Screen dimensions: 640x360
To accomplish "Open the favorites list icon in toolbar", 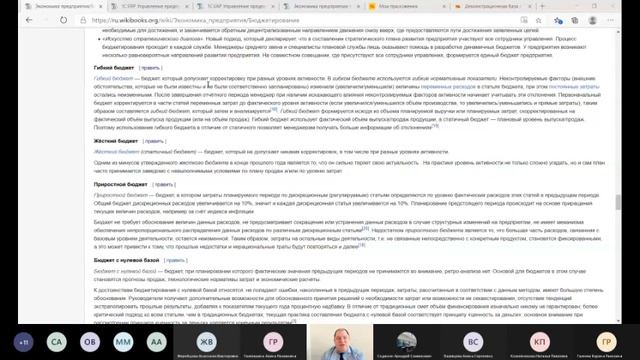I will tap(558, 20).
